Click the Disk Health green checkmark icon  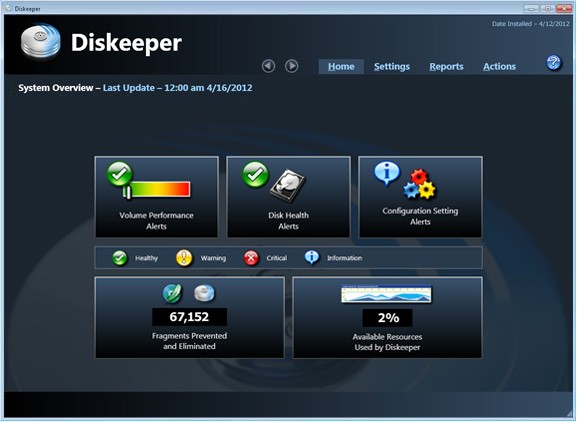255,174
